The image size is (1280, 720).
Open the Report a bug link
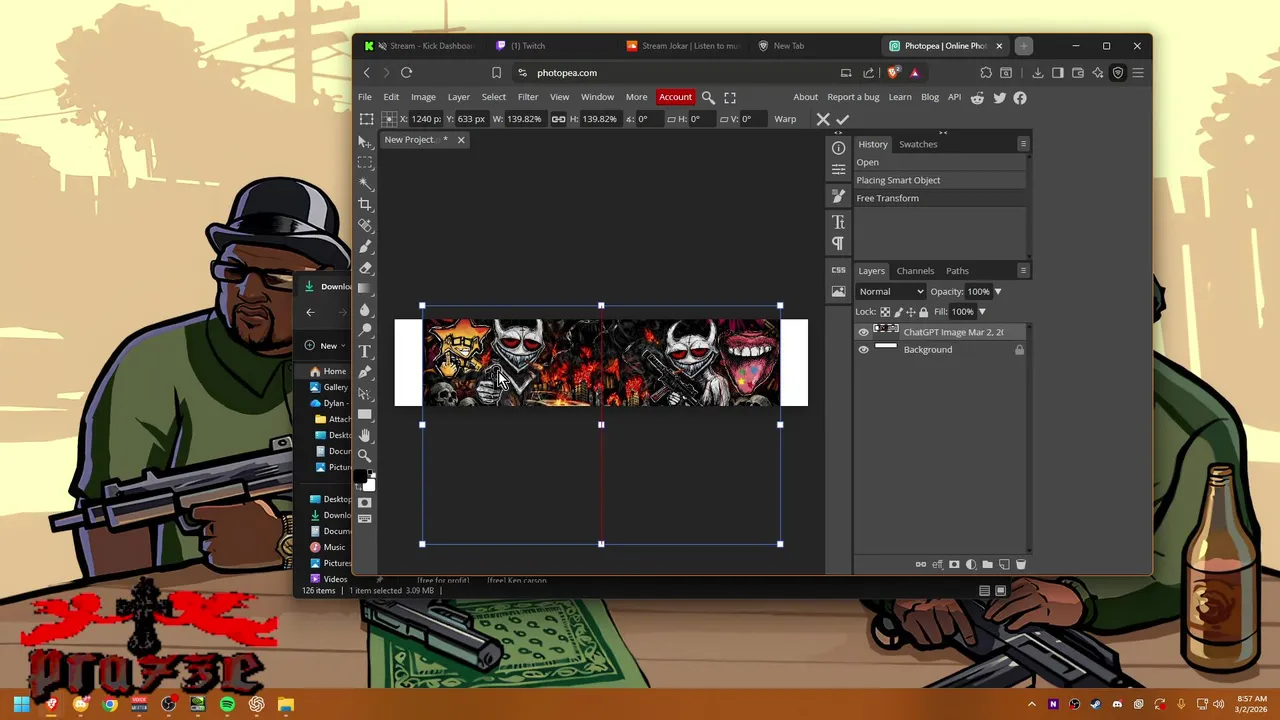pos(853,97)
